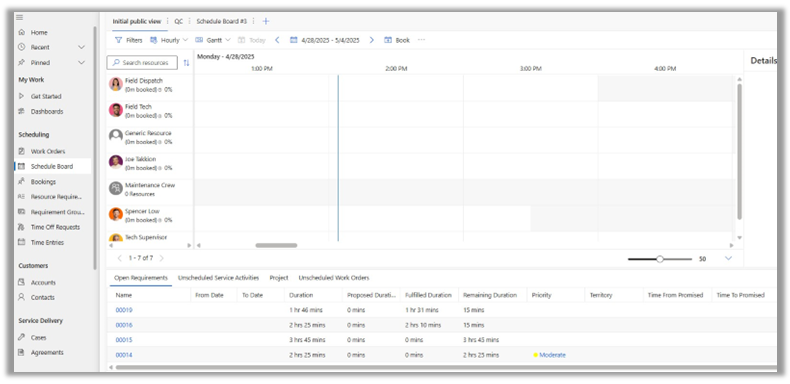
Task: Open Bookings in the sidebar
Action: pos(43,182)
